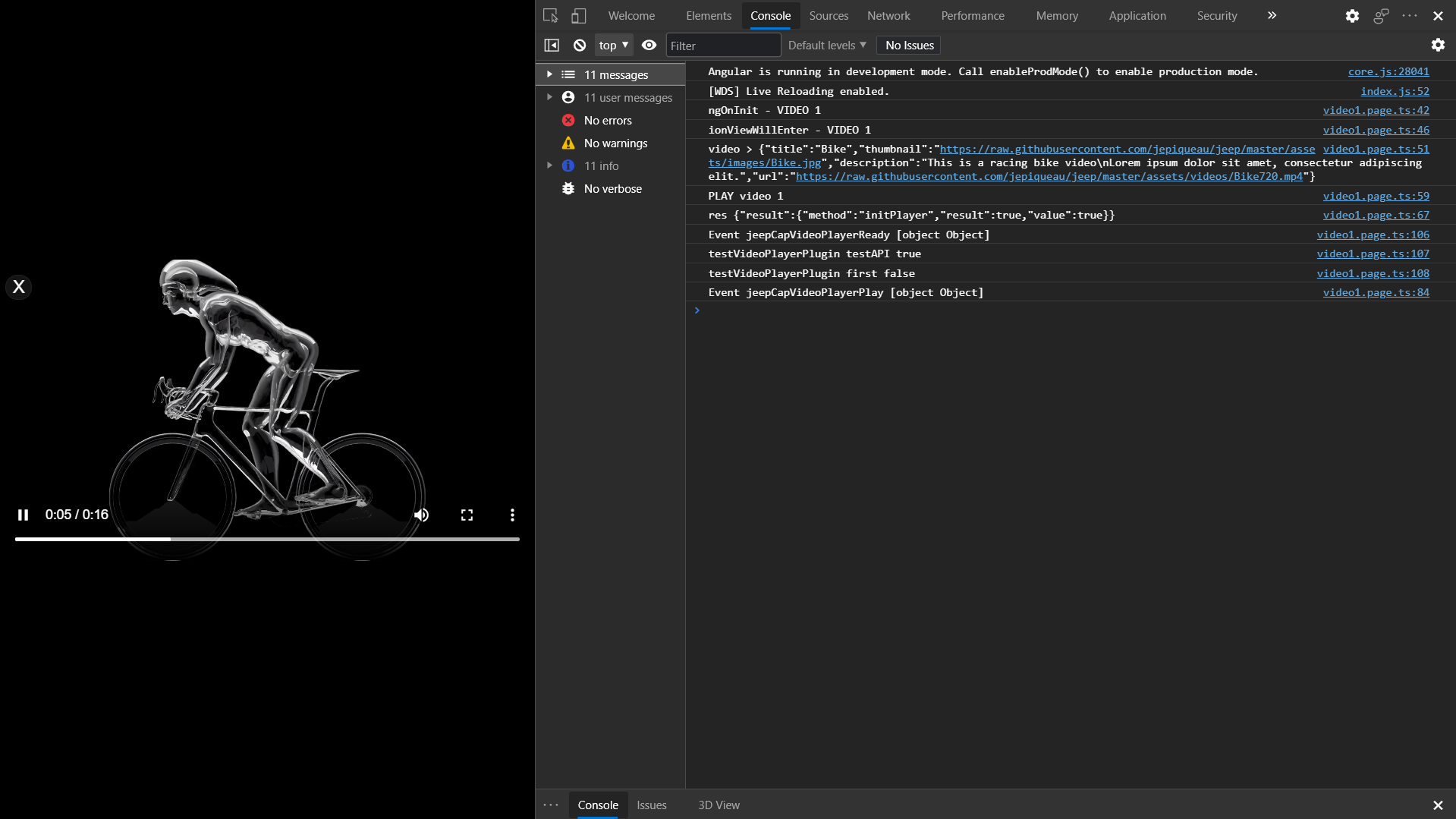The height and width of the screenshot is (819, 1456).
Task: Open the video1.page.ts:59 source link
Action: point(1376,196)
